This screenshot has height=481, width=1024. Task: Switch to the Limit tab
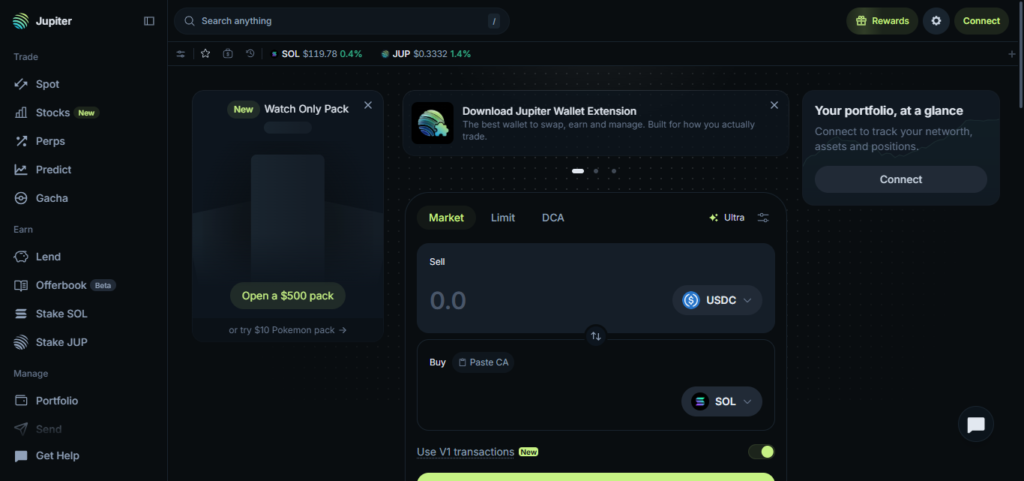click(503, 218)
